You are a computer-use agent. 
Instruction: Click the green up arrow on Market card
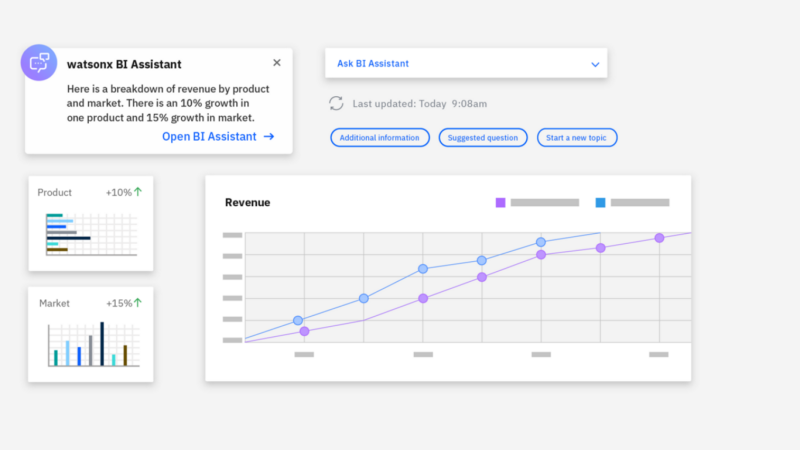tap(138, 303)
